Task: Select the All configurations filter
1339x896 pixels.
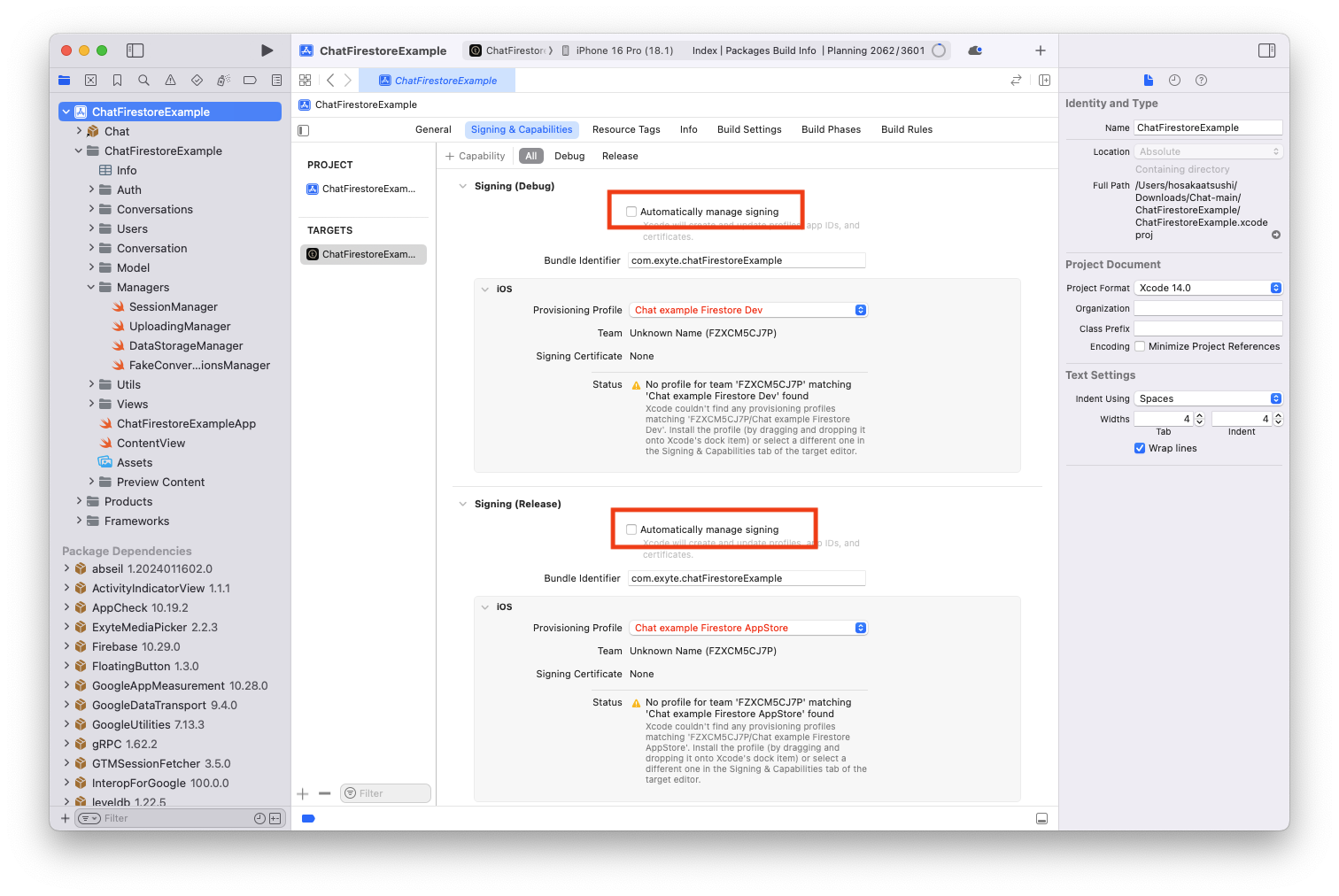Action: tap(530, 156)
